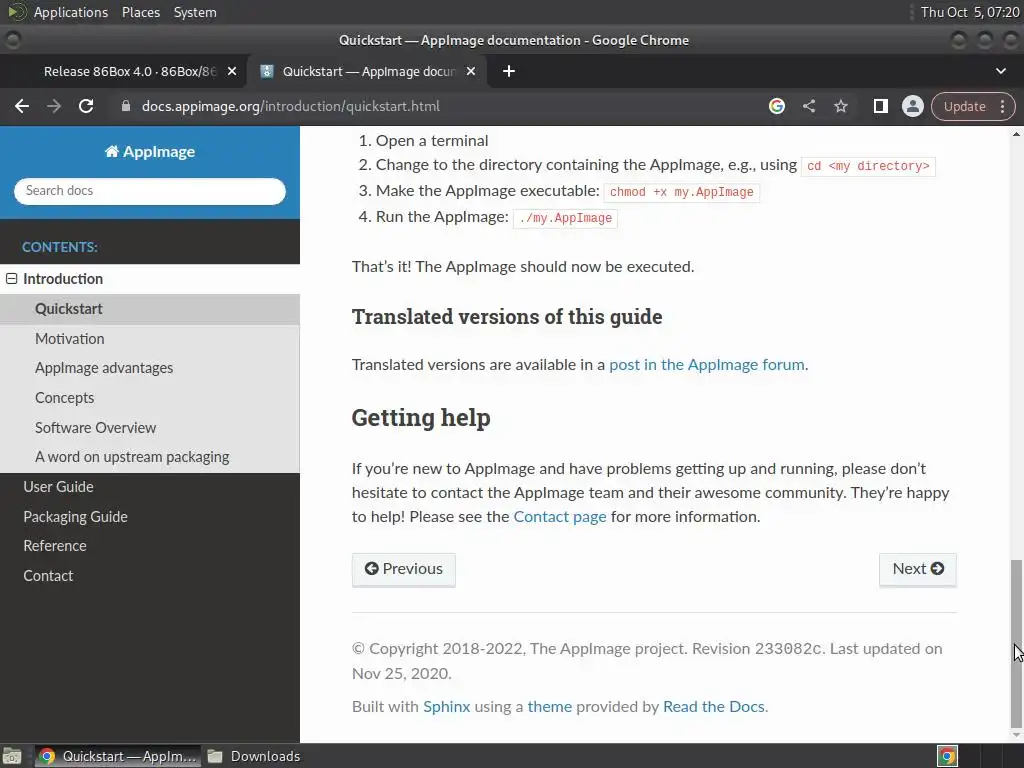
Task: Collapse the Introduction section
Action: tap(12, 279)
